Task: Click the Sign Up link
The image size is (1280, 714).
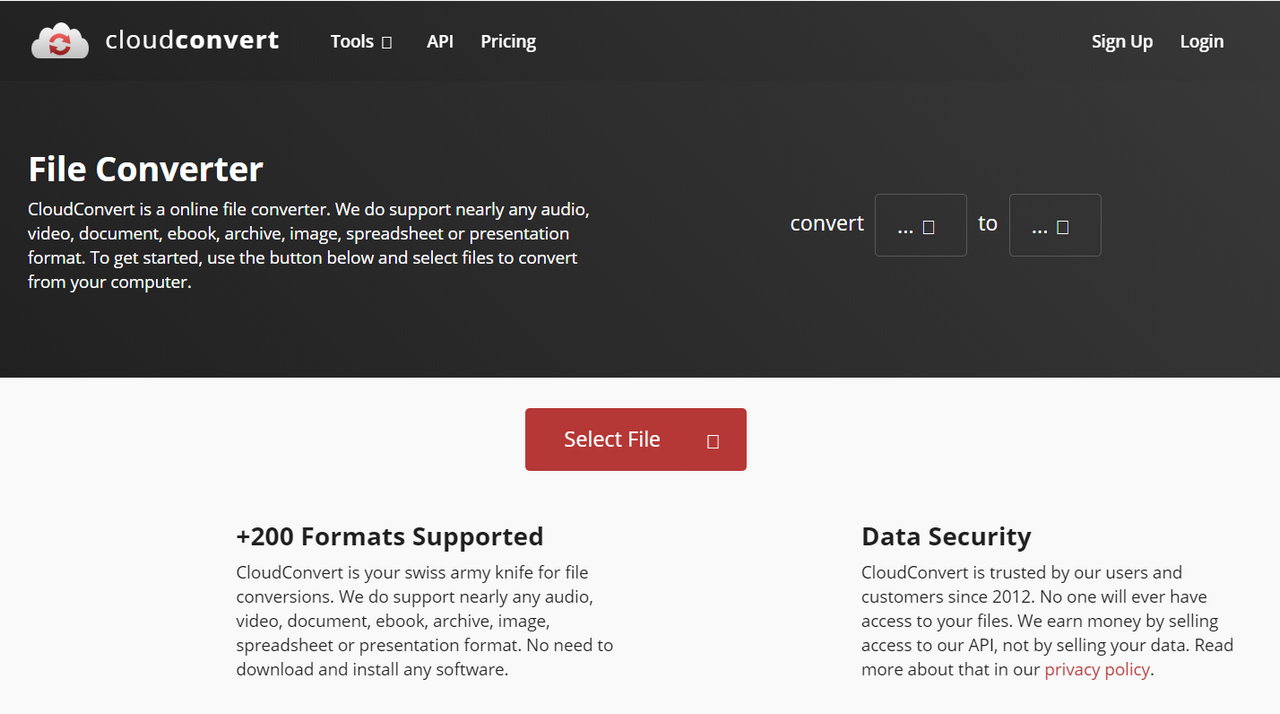Action: pos(1122,41)
